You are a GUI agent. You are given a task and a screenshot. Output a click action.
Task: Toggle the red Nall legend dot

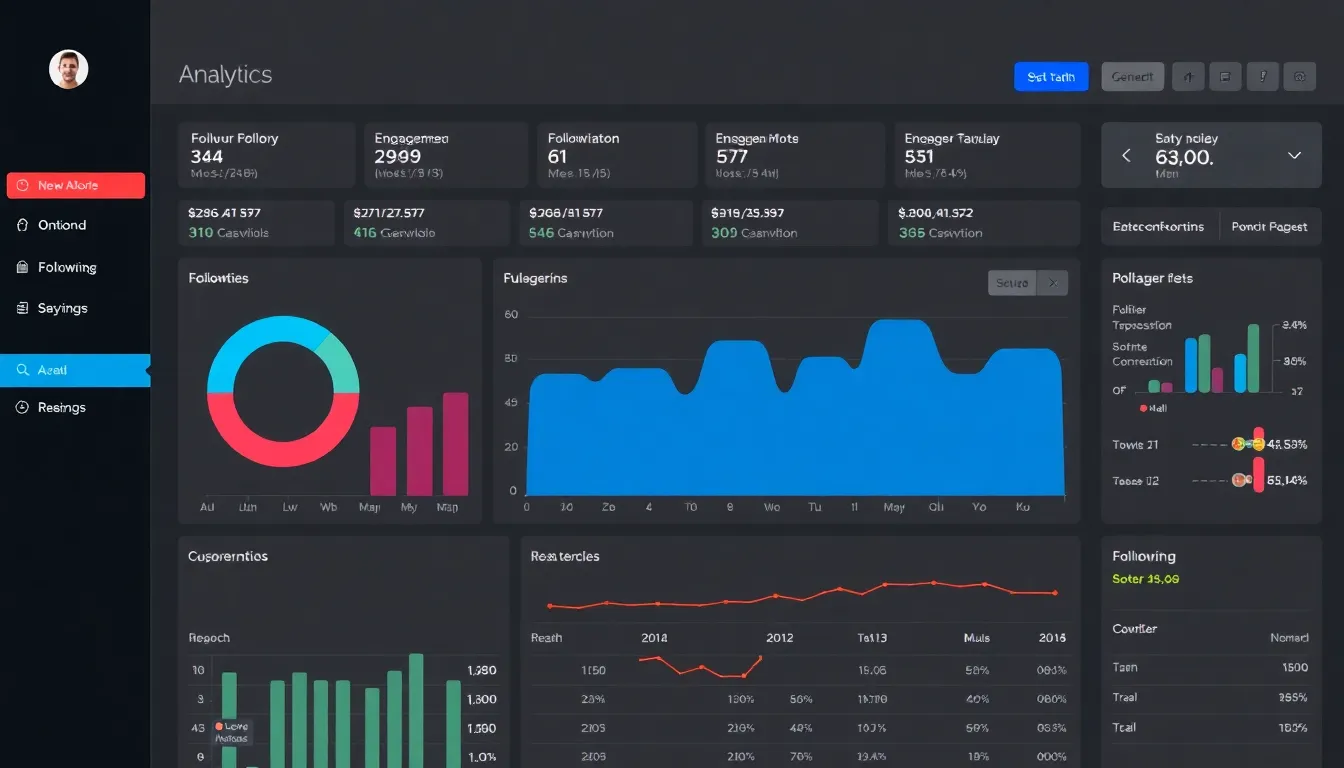point(1143,408)
